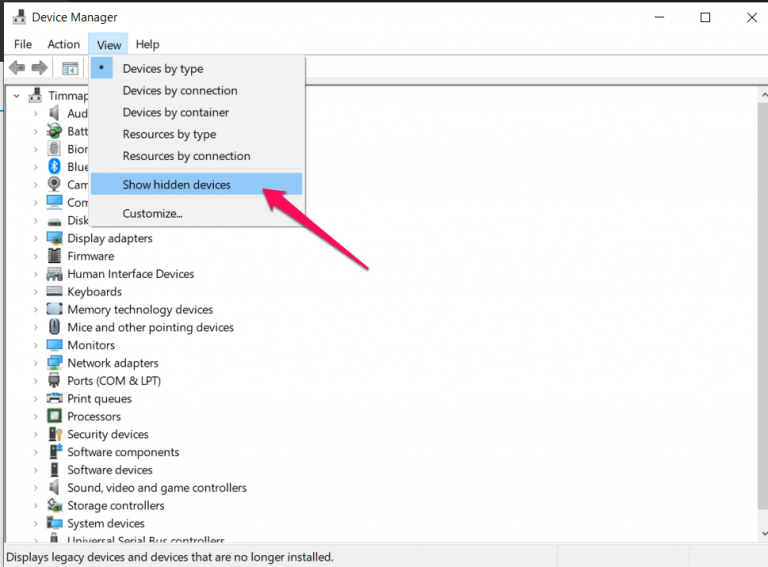Click the Cameras webcam icon
The image size is (768, 567).
coord(54,184)
